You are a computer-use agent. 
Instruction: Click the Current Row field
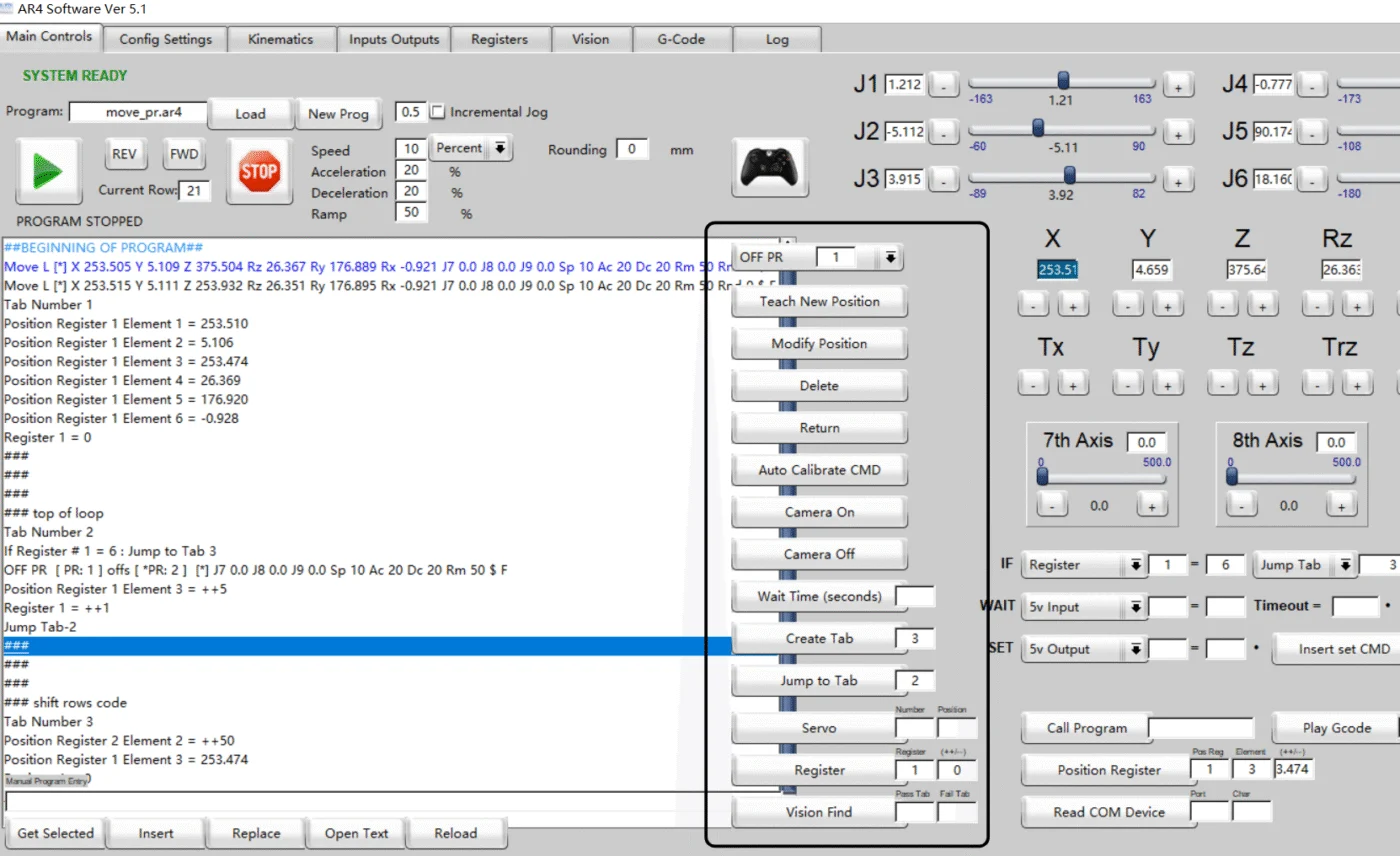coord(195,190)
